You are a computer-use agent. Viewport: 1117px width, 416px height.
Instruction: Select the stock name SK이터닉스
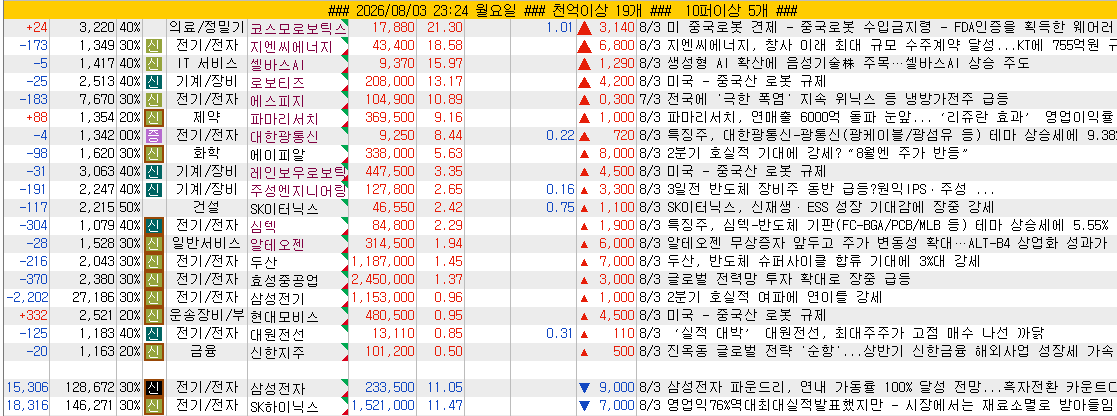pos(284,209)
